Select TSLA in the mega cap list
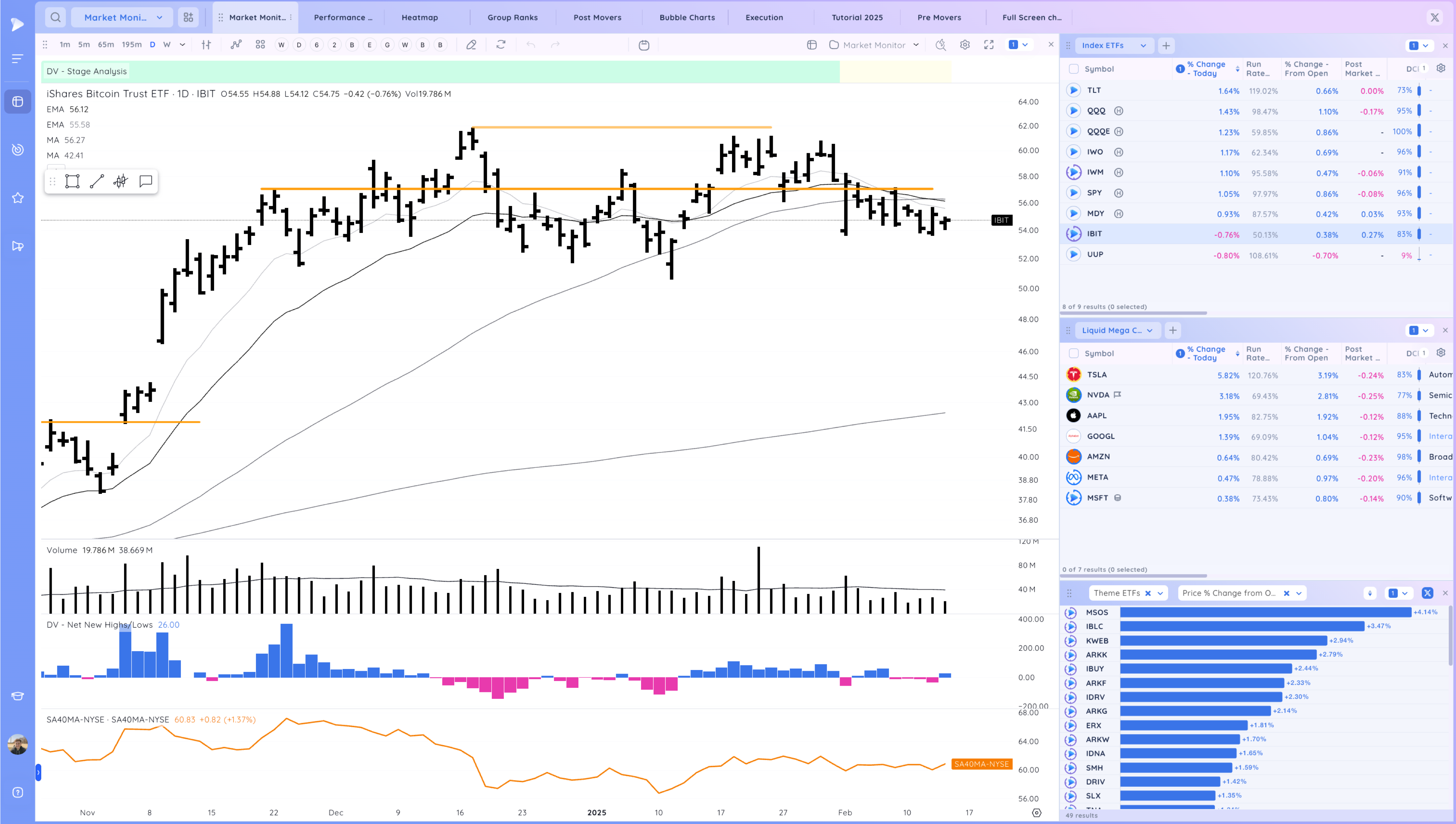The height and width of the screenshot is (824, 1456). (1097, 375)
